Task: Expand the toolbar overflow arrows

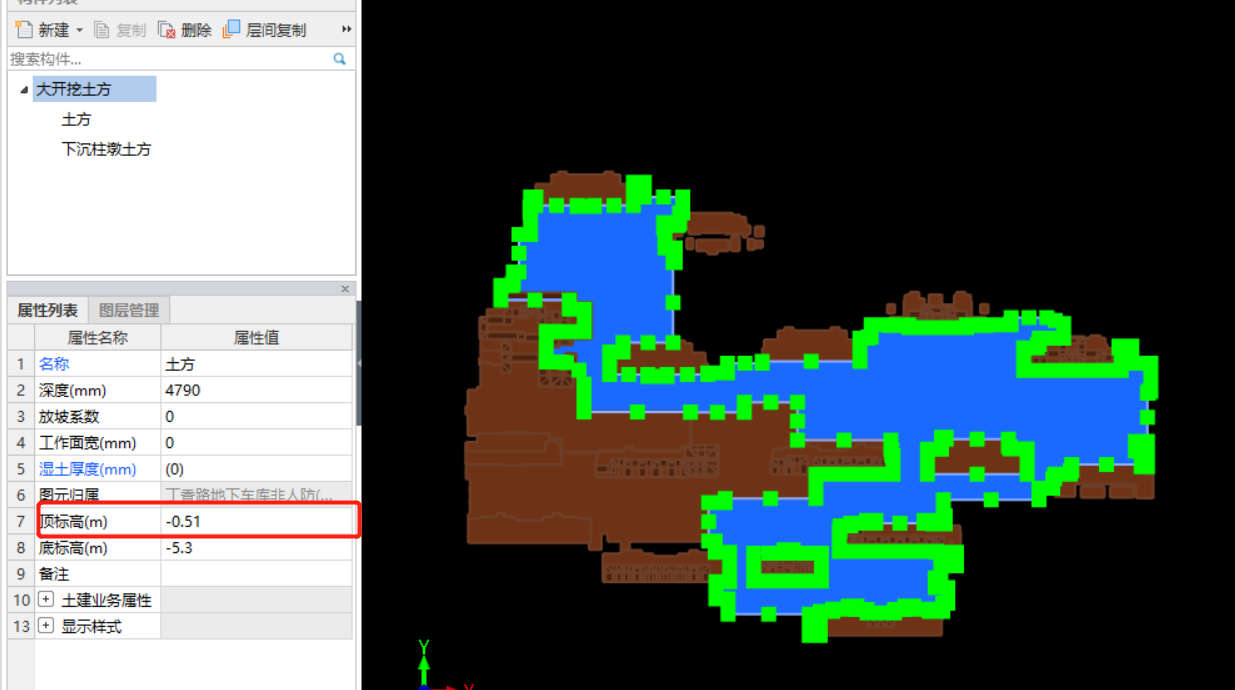Action: tap(347, 30)
